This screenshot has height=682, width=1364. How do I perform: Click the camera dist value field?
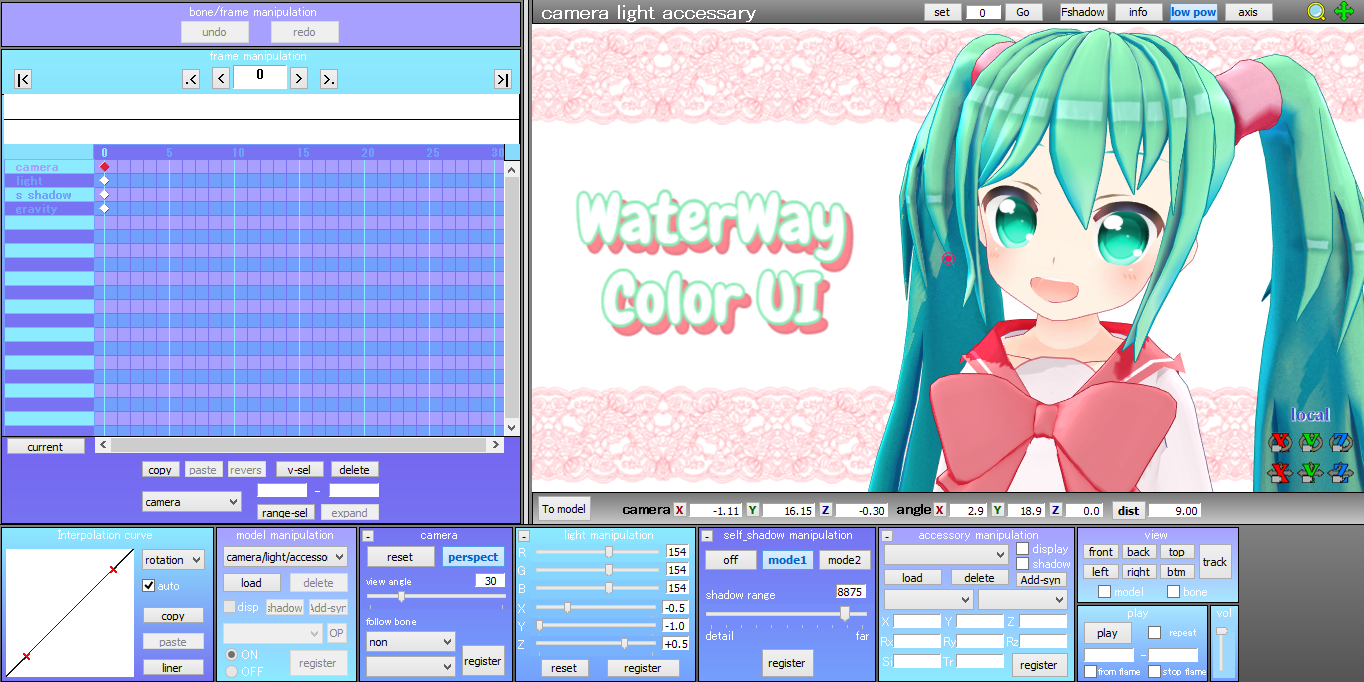pos(1175,510)
